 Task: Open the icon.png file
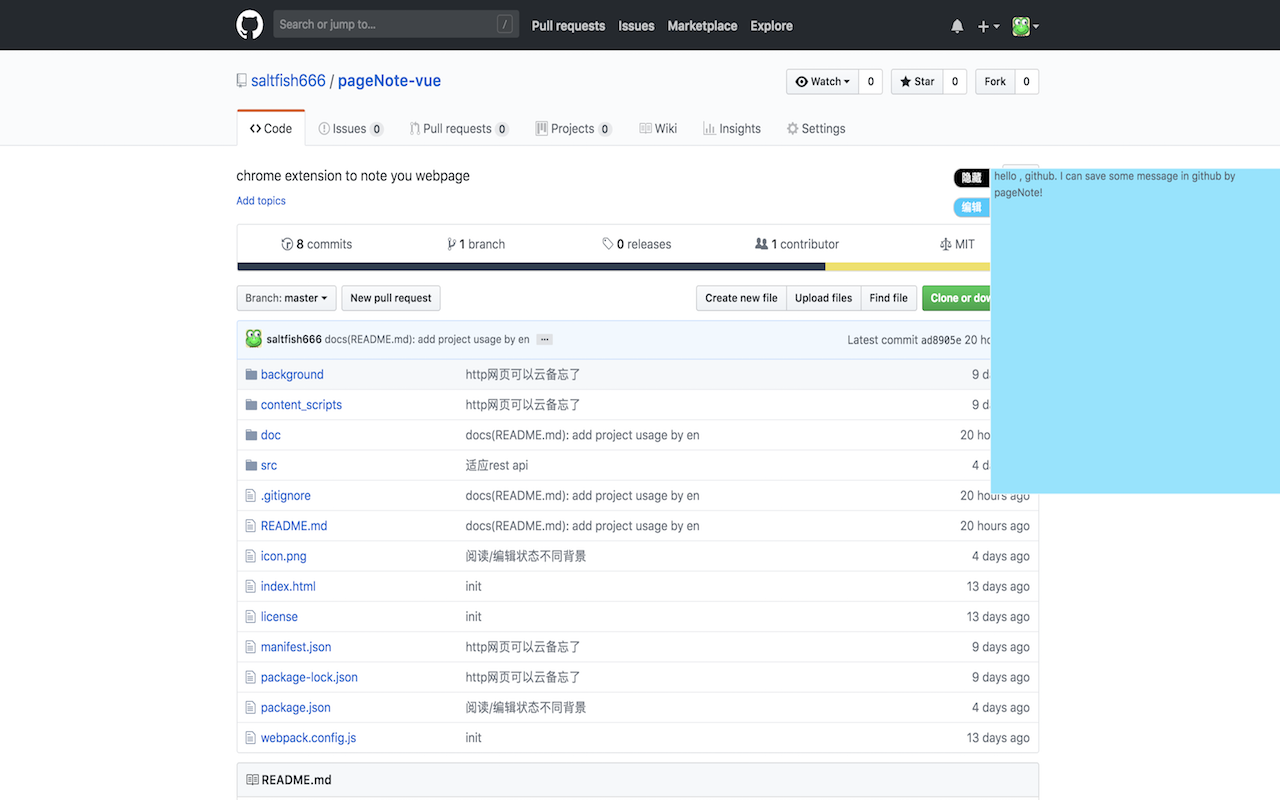284,556
